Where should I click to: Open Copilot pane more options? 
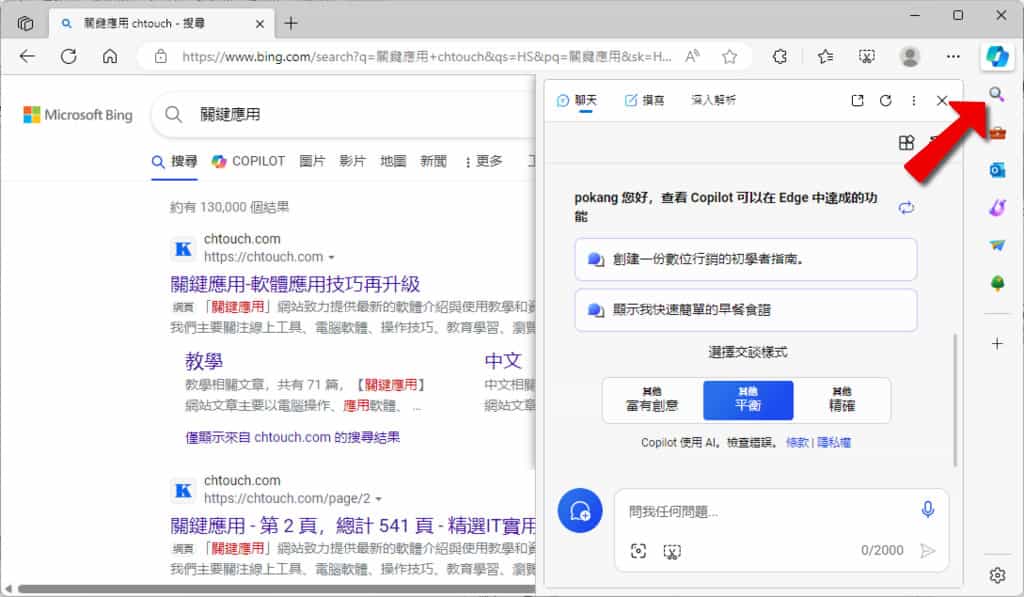pos(914,101)
